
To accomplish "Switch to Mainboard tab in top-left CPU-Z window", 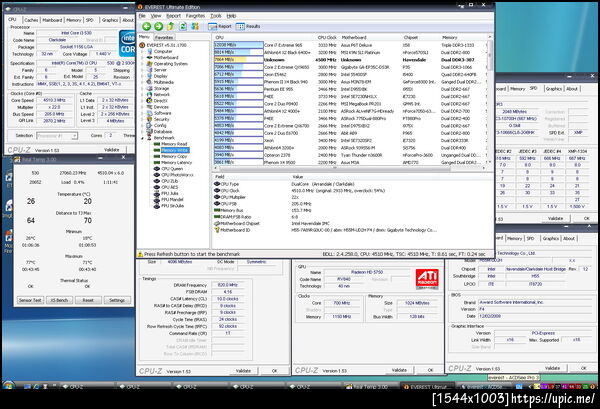I will [52, 20].
